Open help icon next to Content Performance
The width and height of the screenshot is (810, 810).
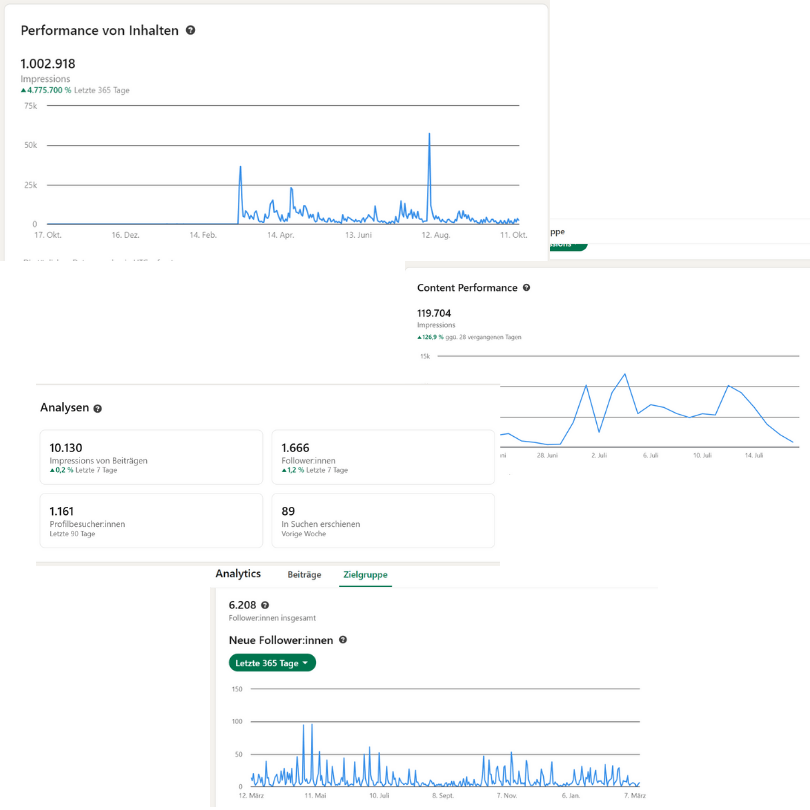[527, 288]
